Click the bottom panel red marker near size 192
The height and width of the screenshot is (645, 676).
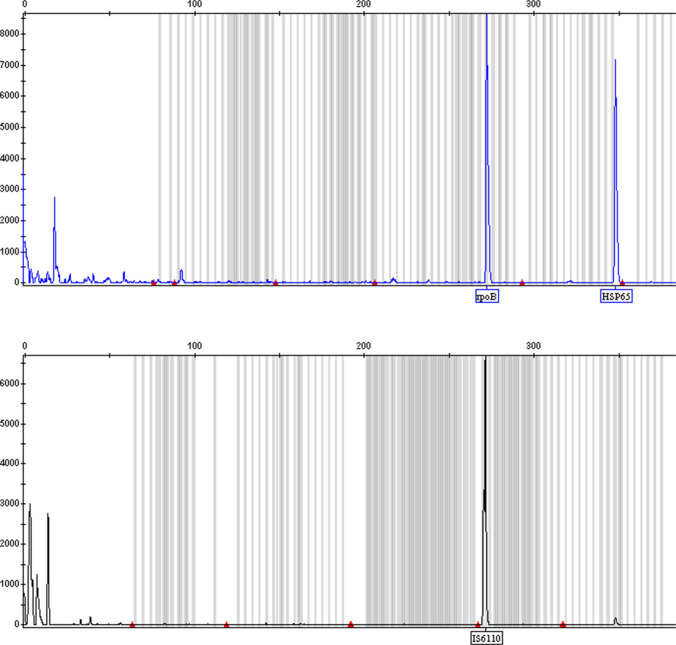pos(351,624)
